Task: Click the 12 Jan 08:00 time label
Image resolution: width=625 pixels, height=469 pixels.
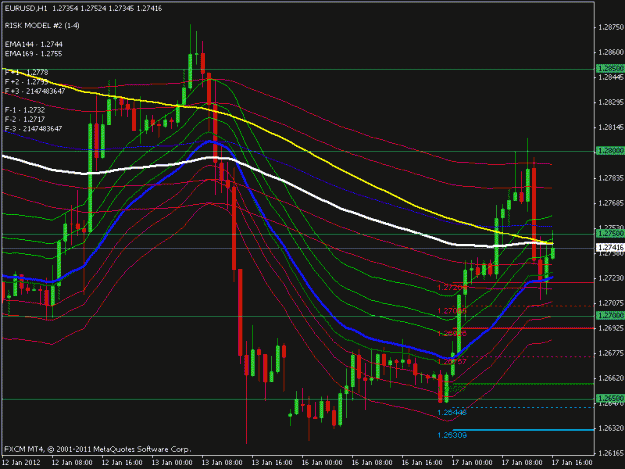Action: coord(72,463)
